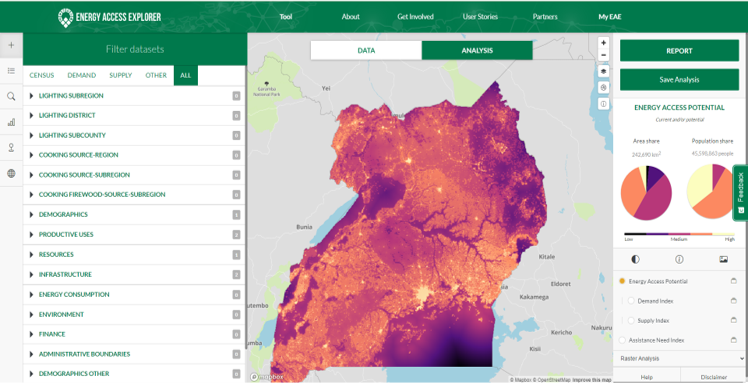Zoom in the map with plus button
Image resolution: width=748 pixels, height=383 pixels.
pos(603,42)
